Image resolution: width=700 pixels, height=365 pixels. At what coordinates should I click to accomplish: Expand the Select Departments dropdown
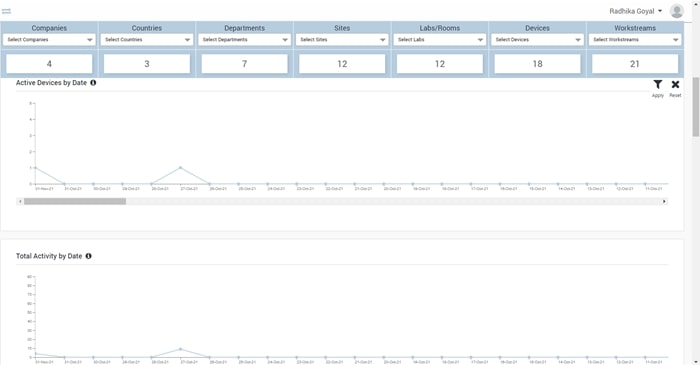[x=245, y=40]
